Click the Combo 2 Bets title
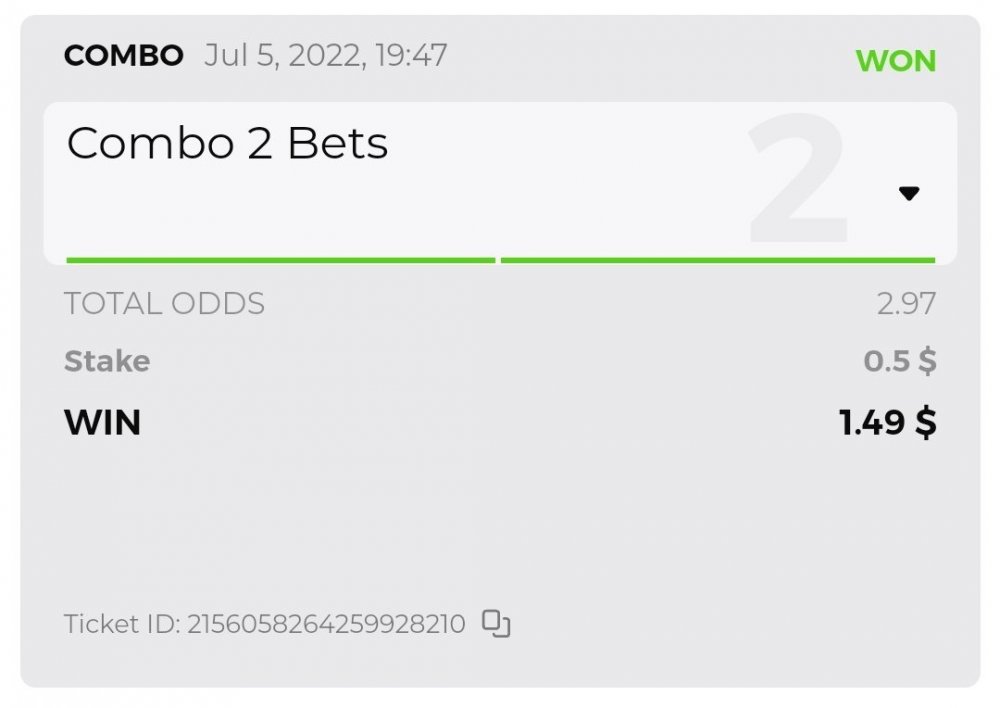Viewport: 1000px width, 708px height. click(x=227, y=144)
